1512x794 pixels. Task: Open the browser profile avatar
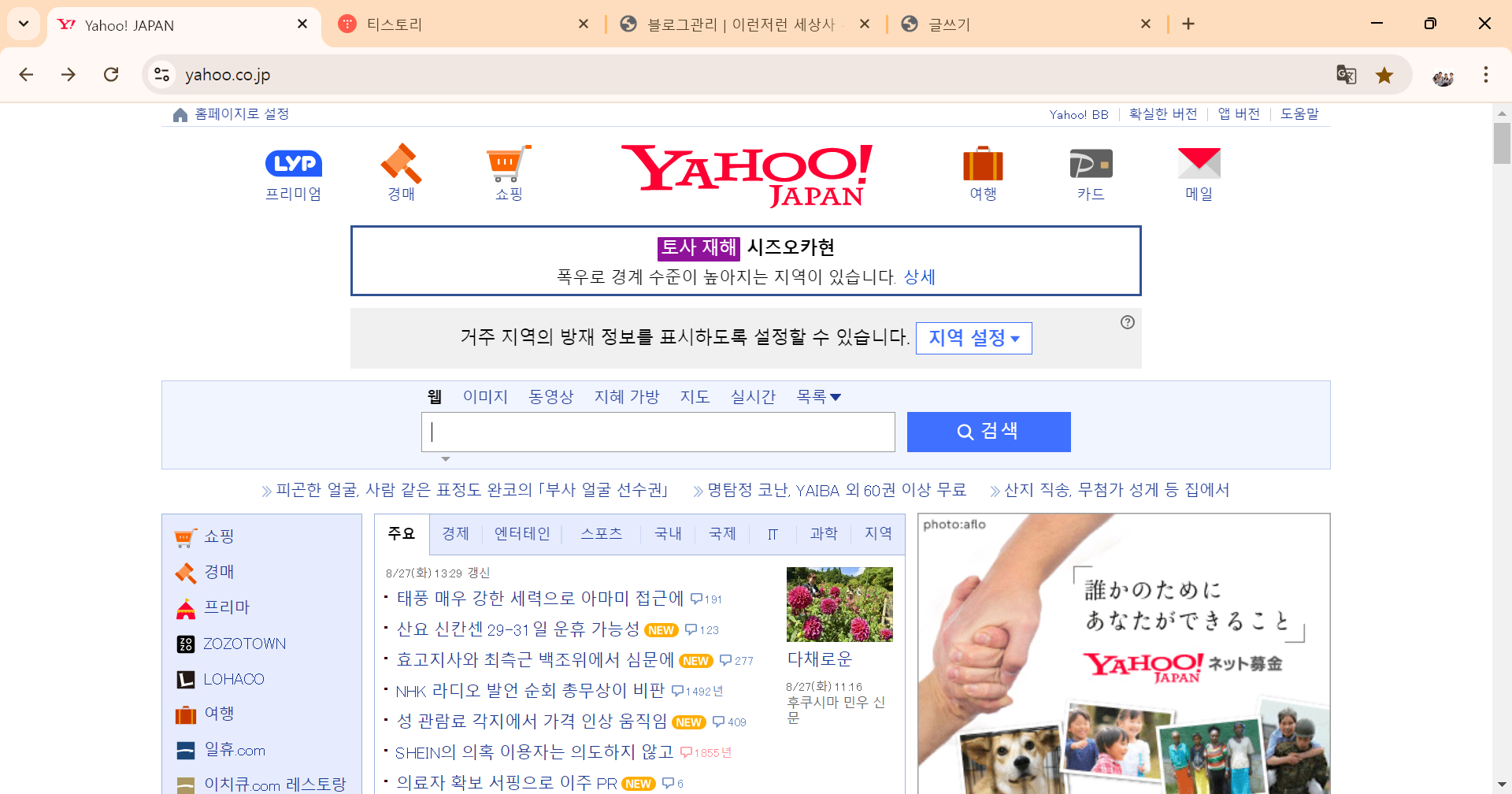coord(1443,76)
